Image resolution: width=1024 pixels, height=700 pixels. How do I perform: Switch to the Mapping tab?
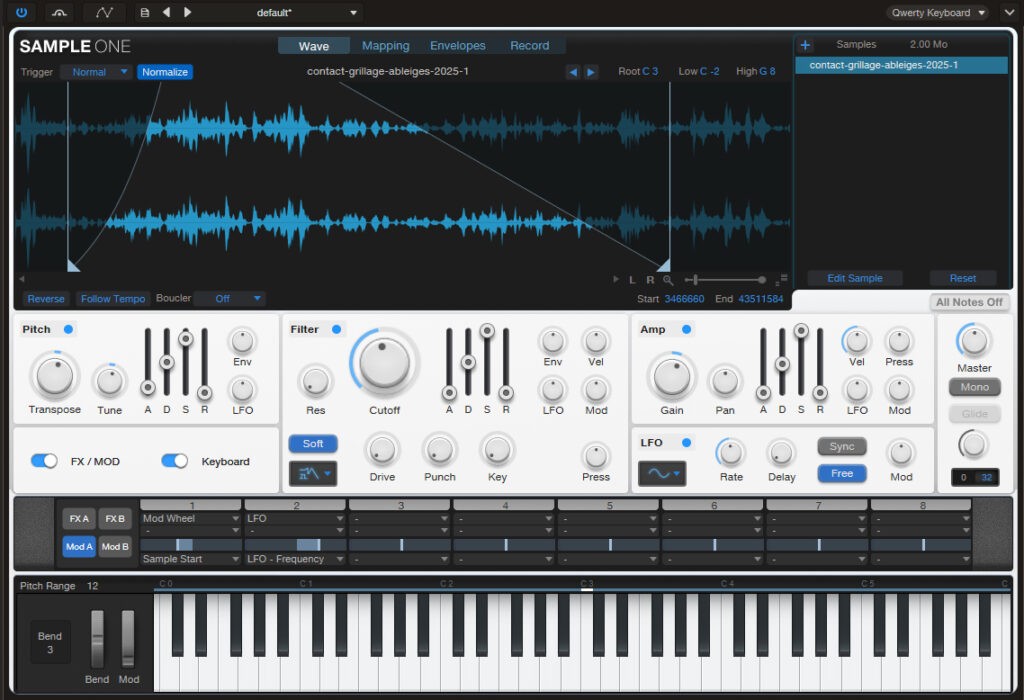(x=385, y=46)
